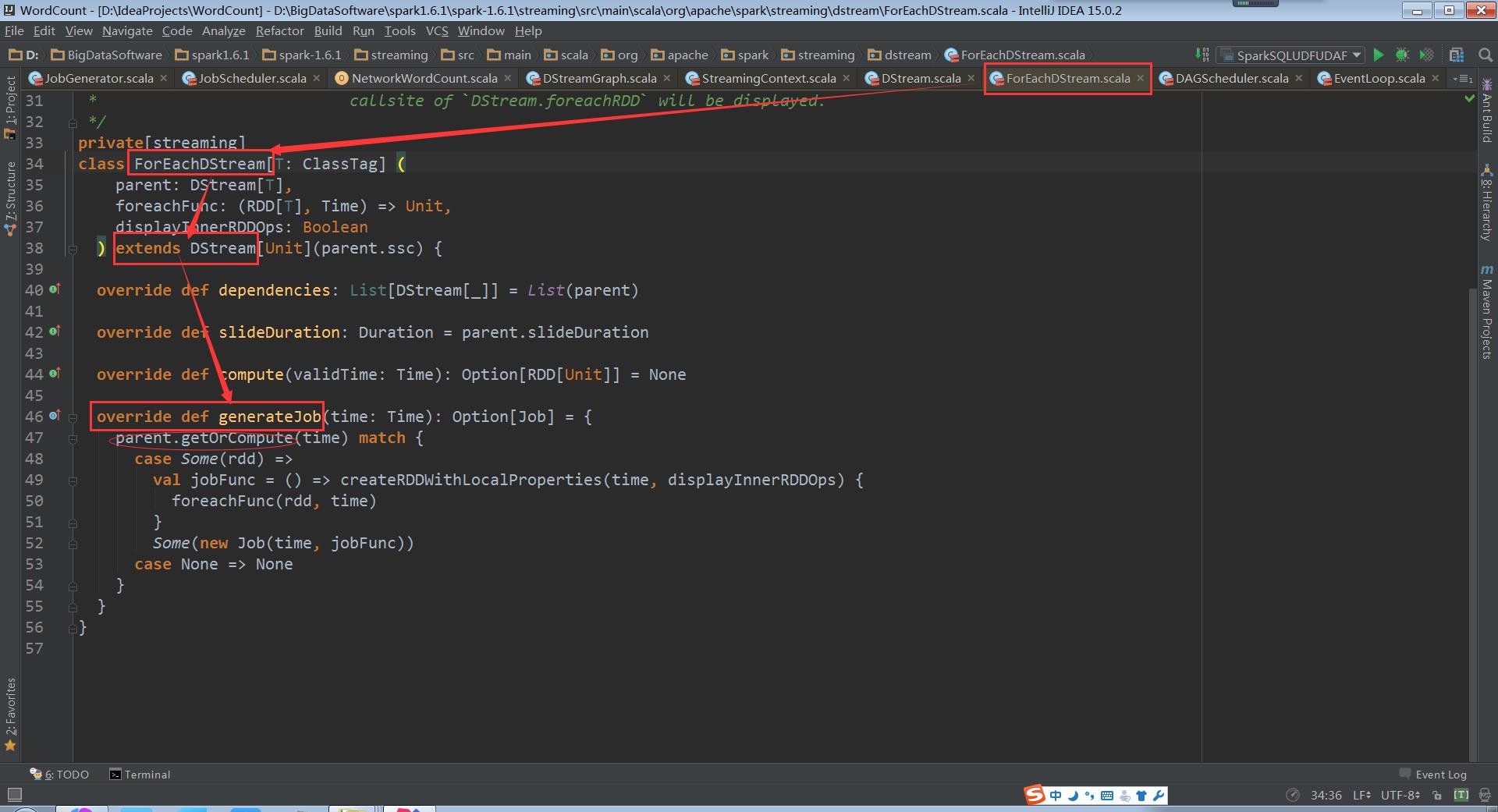Click spark1.6.1 breadcrumb folder

coord(213,55)
